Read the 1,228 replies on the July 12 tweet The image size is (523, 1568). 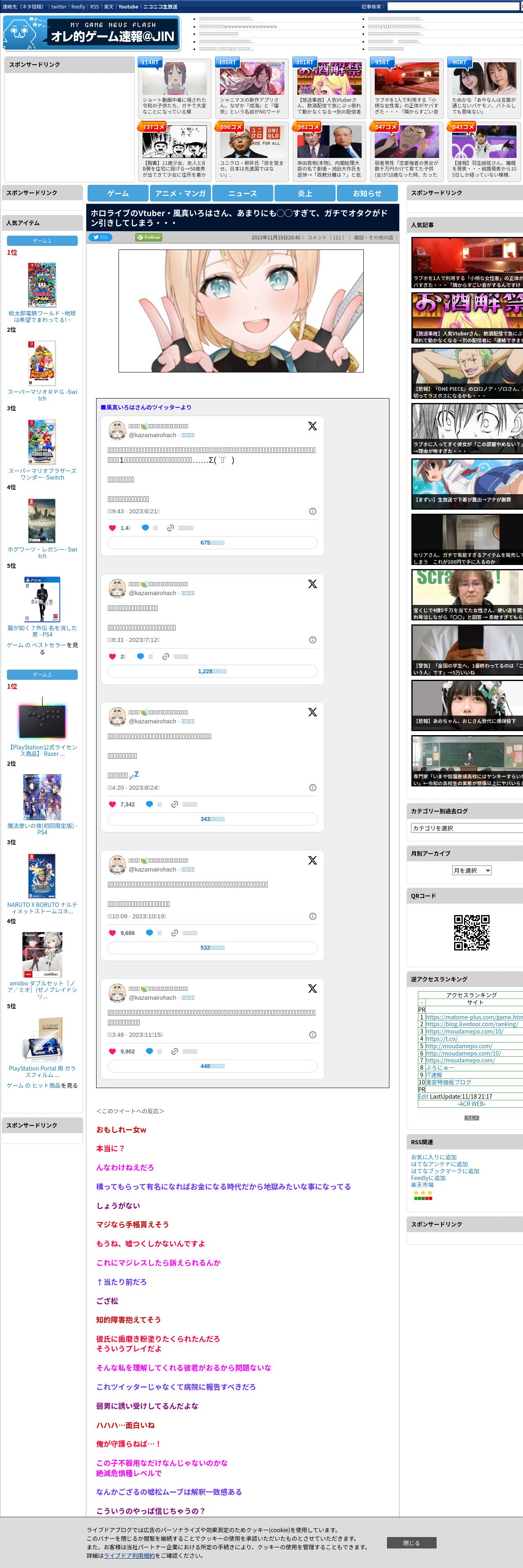click(213, 671)
